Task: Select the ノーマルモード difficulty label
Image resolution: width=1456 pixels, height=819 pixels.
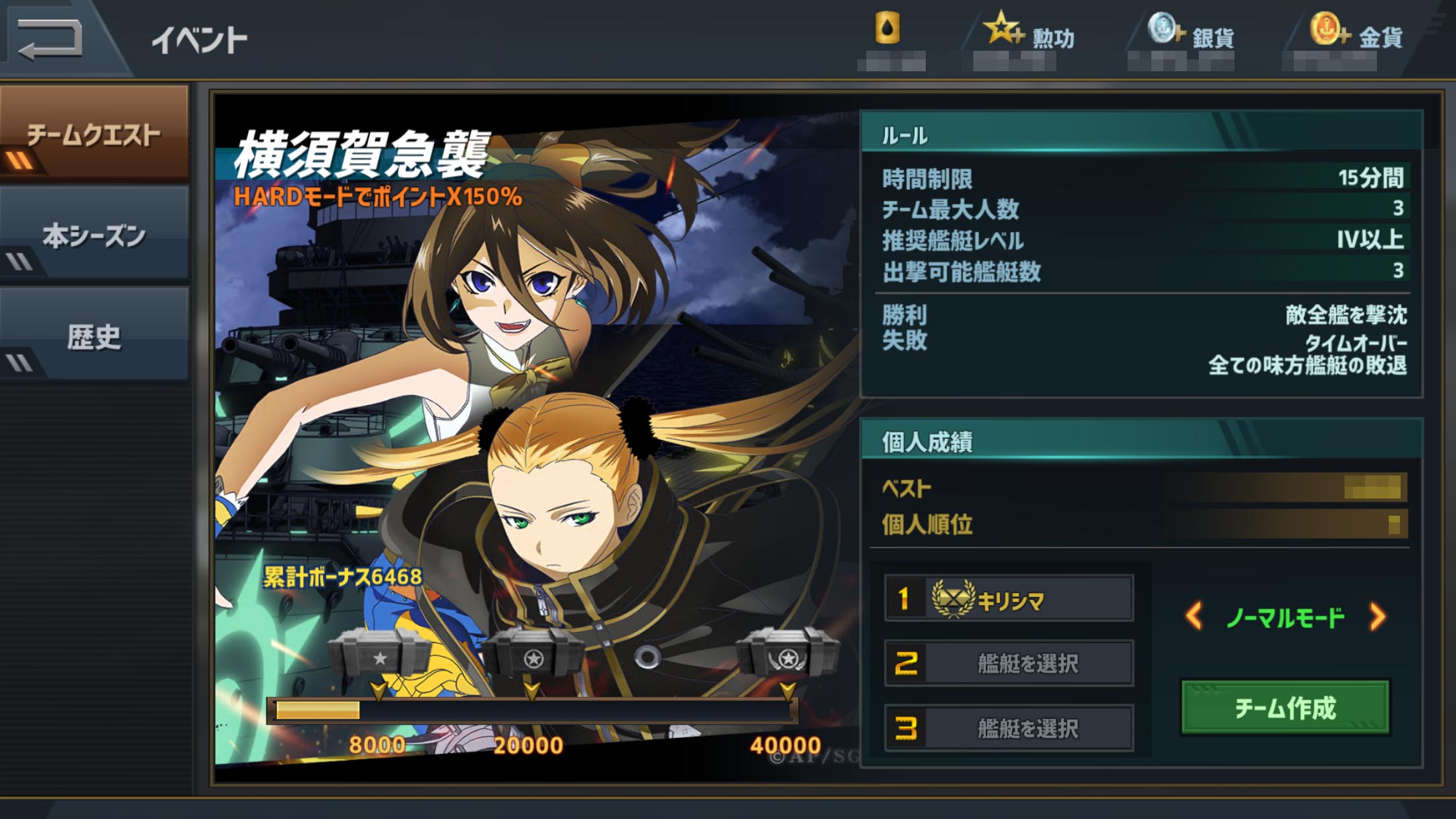Action: click(1285, 617)
